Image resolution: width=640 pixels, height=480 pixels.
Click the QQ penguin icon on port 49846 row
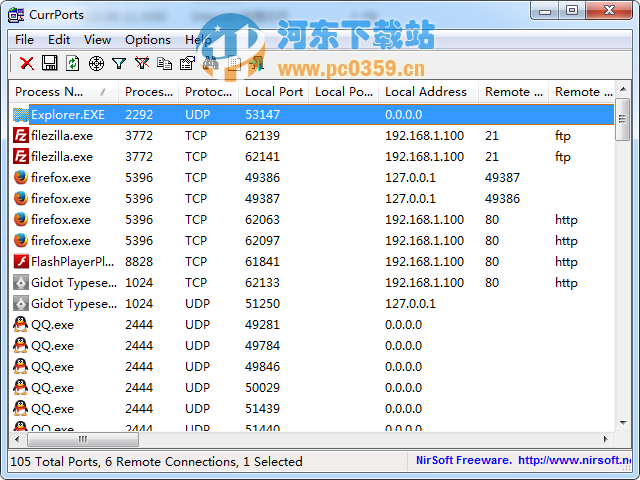[x=21, y=367]
